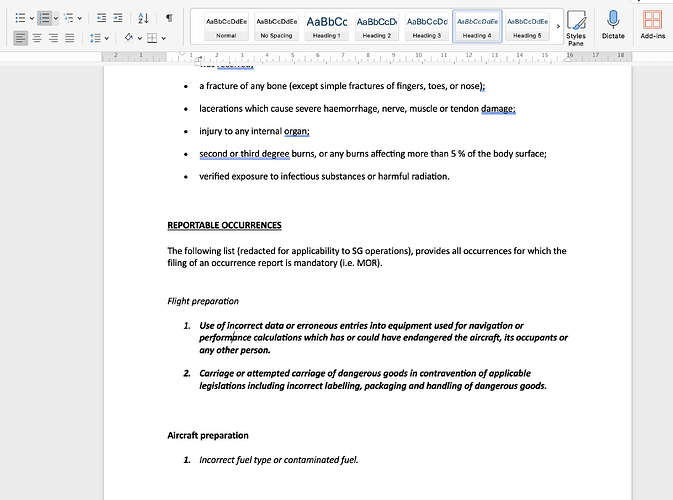Apply borders to selection

pos(152,38)
